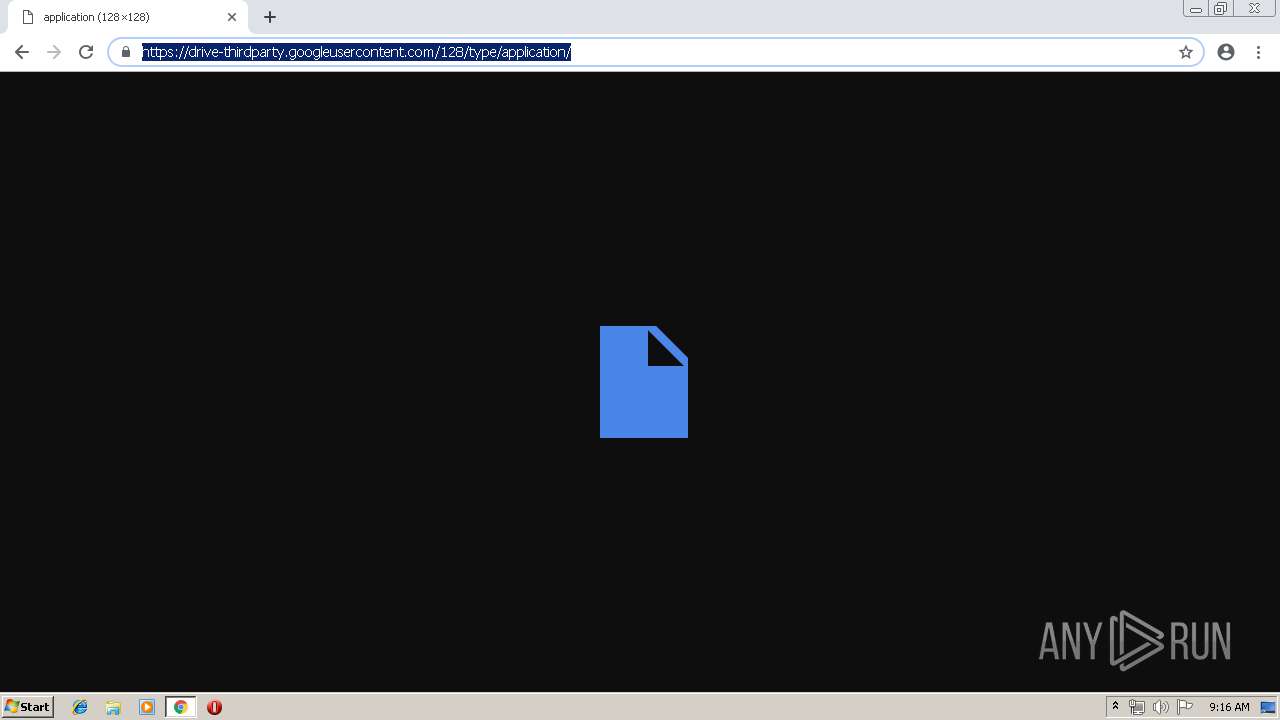Bookmark this page with the star icon
Screen dimensions: 1280x720
tap(1186, 52)
